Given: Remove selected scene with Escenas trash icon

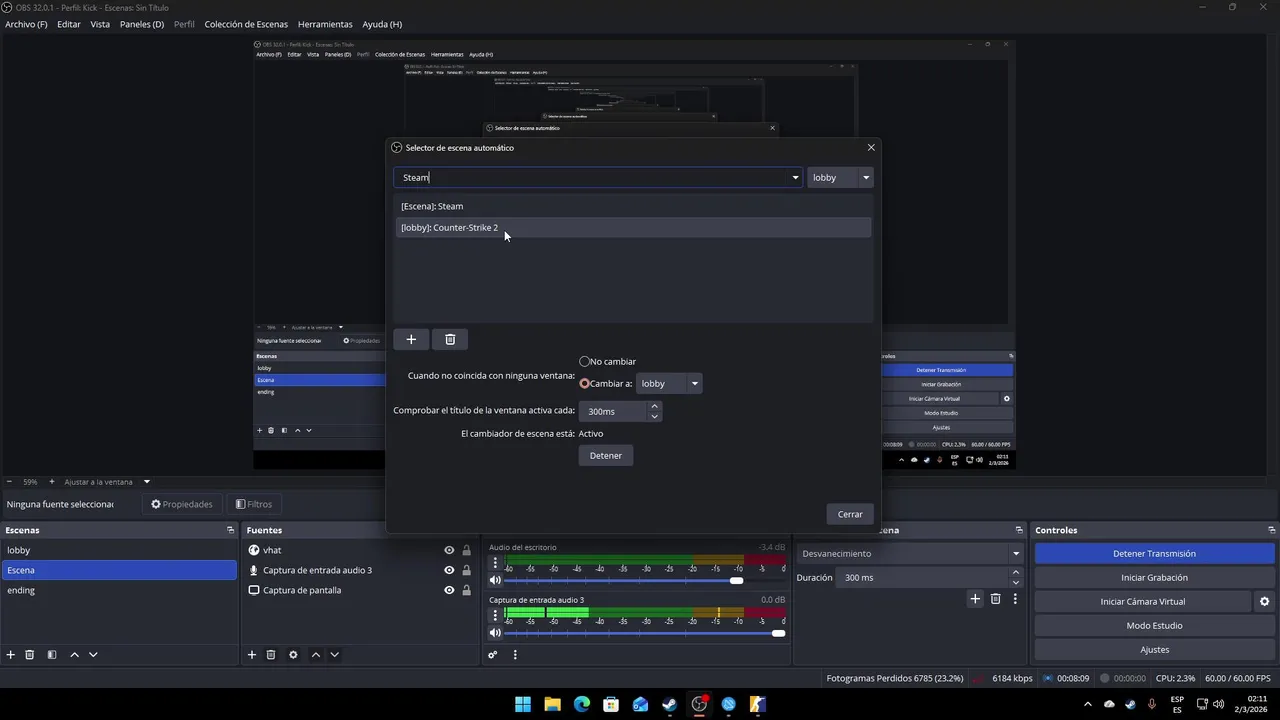Looking at the screenshot, I should 30,655.
